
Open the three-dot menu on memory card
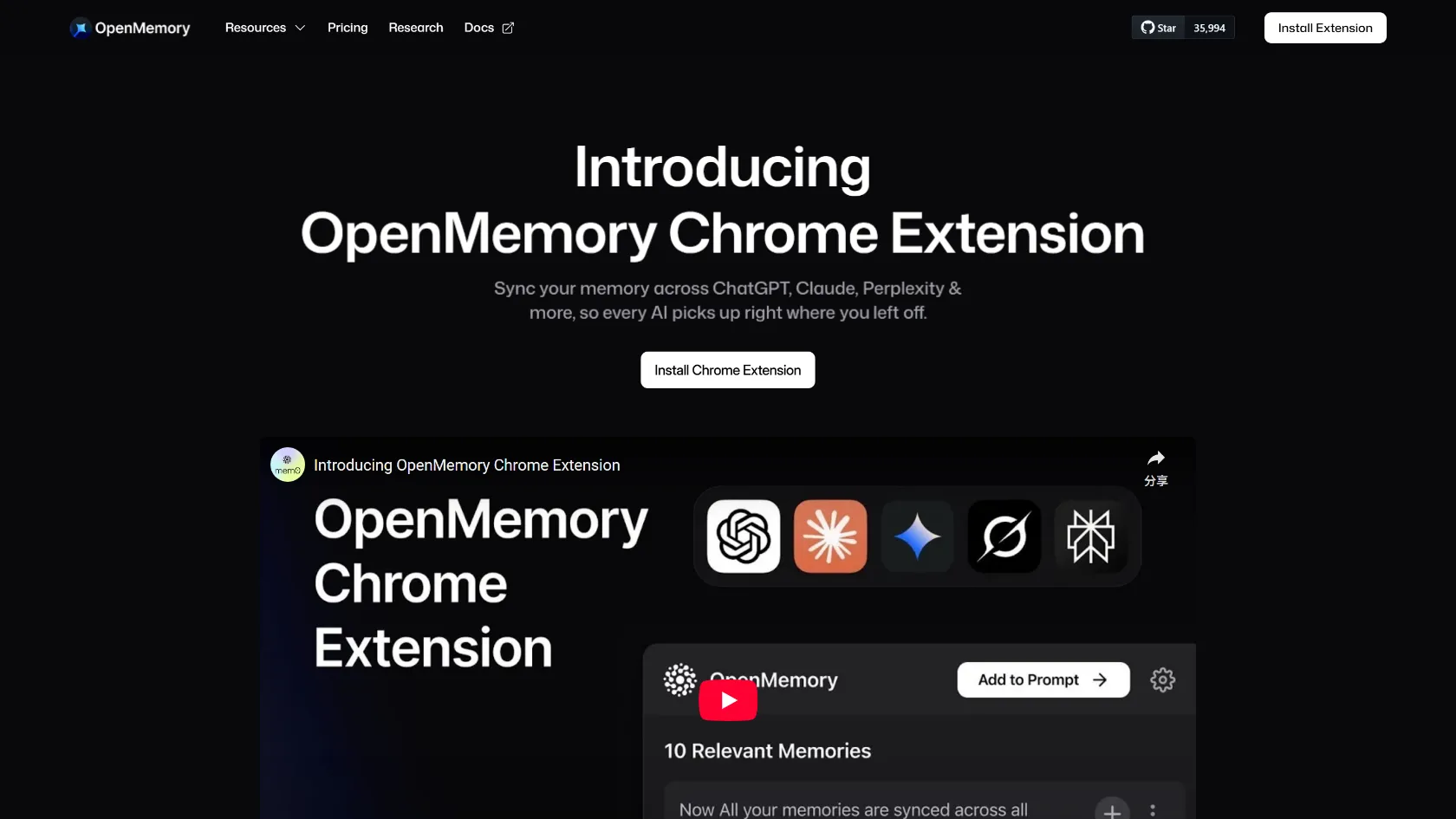(1153, 811)
